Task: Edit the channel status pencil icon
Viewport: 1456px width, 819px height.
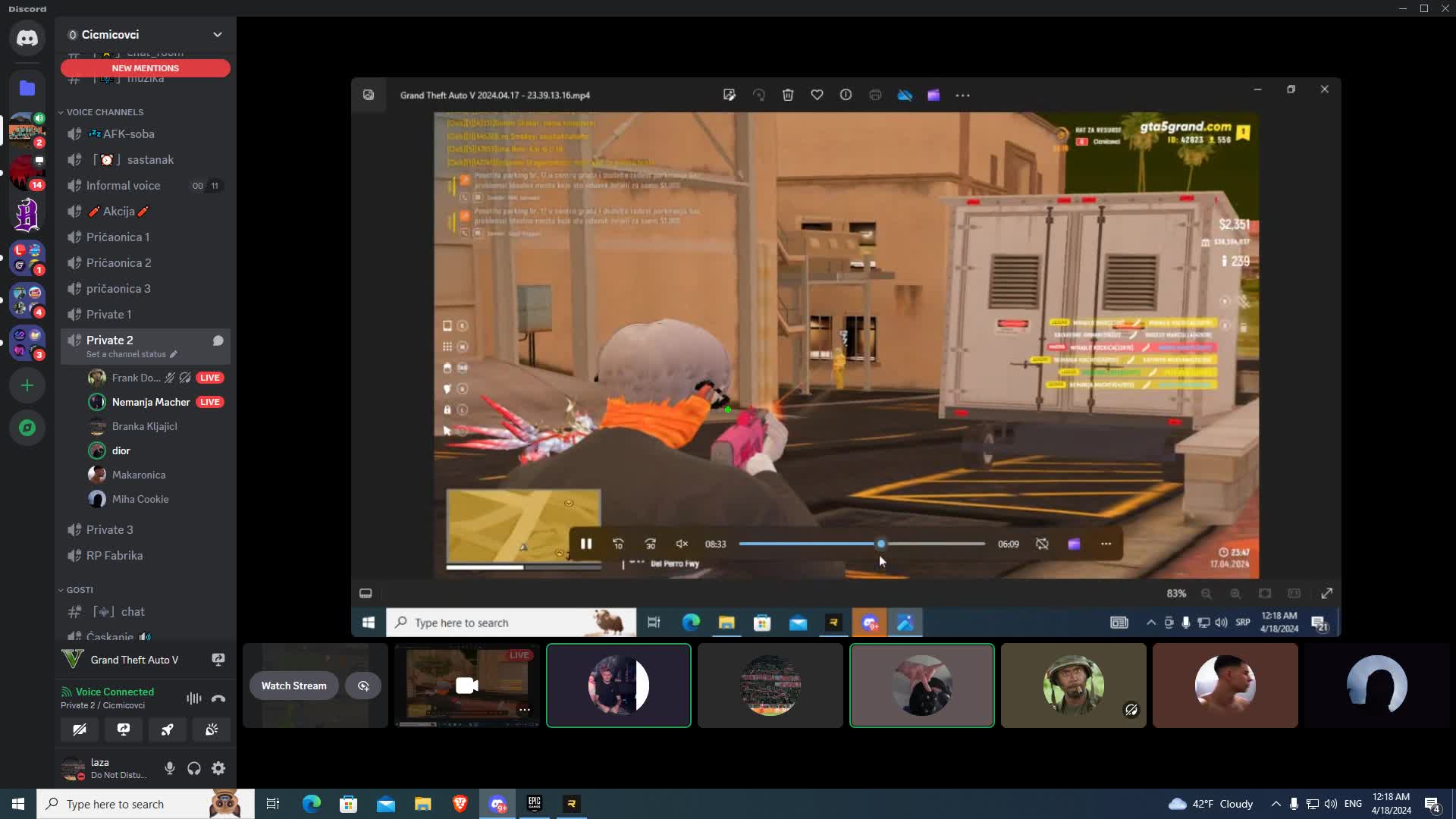Action: pyautogui.click(x=174, y=354)
